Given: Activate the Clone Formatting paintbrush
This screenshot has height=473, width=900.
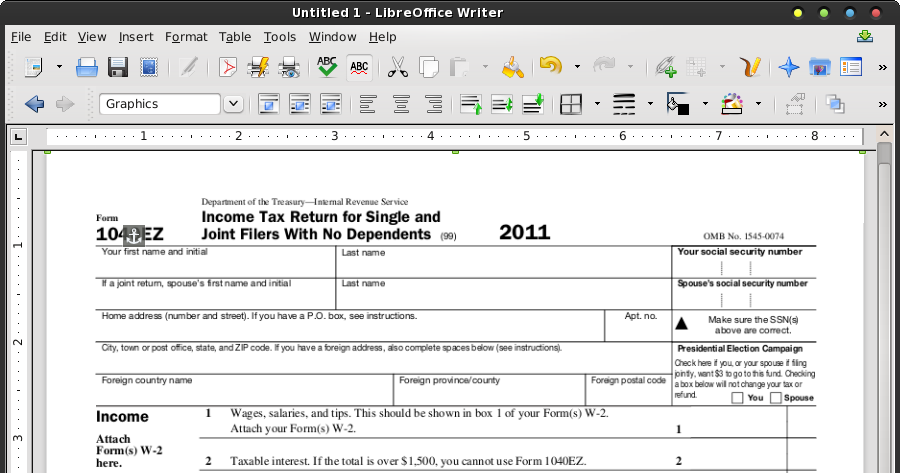Looking at the screenshot, I should click(513, 67).
